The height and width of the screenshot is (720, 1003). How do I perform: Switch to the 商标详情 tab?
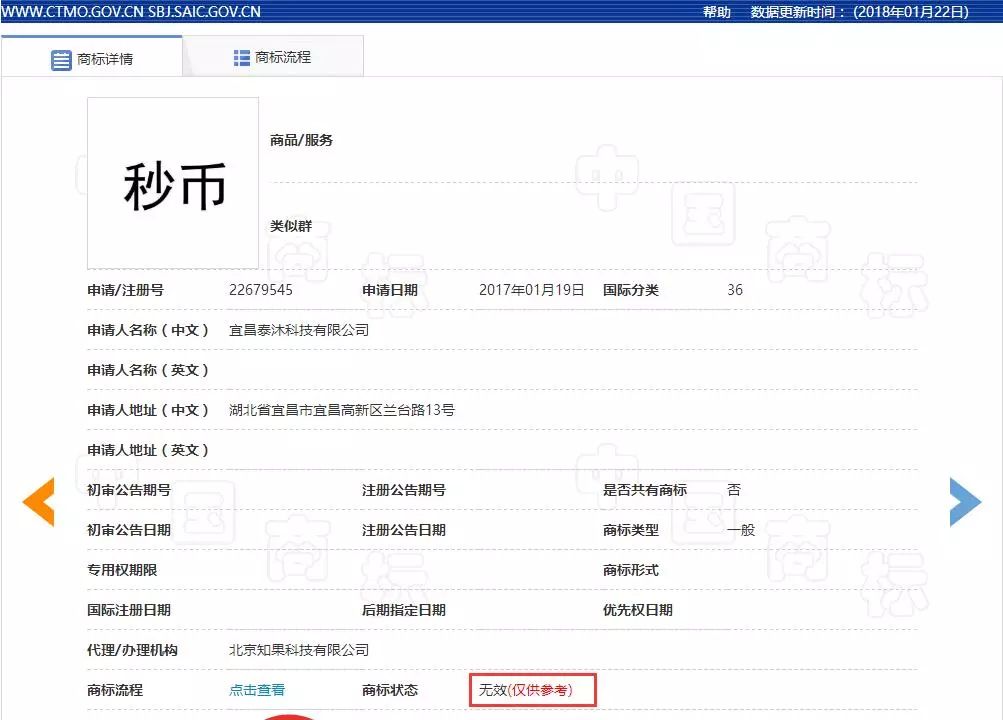92,57
